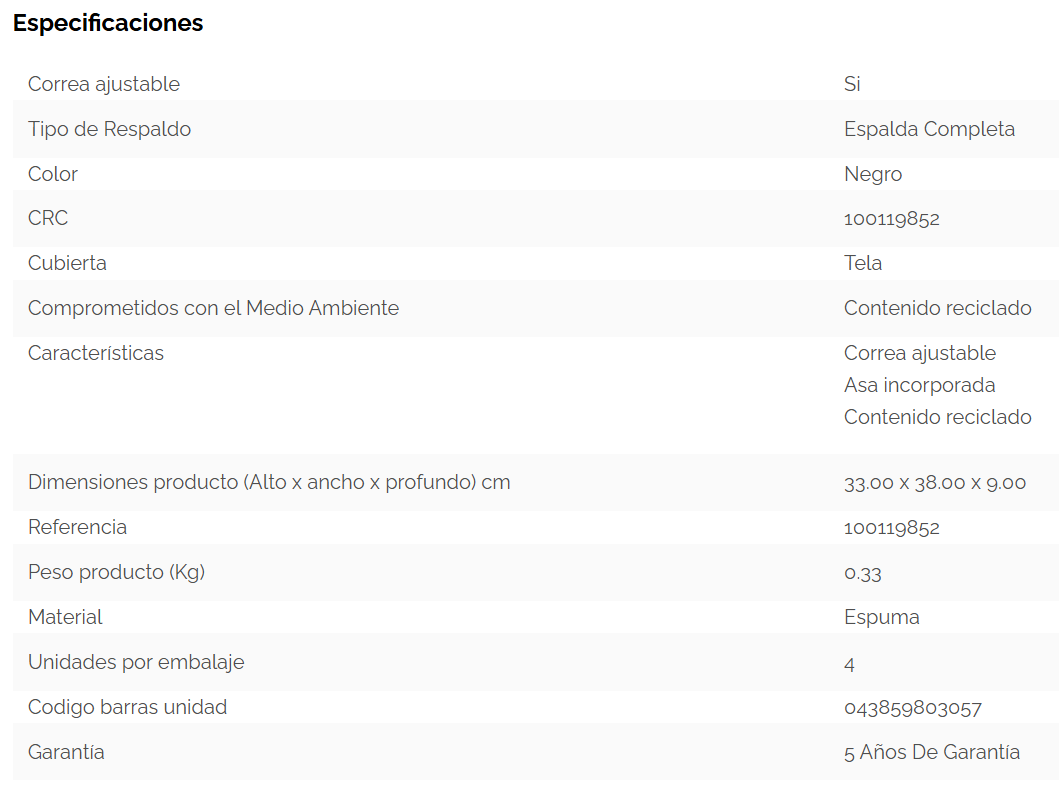
Task: Click the Codigo barras unidad label
Action: coord(127,707)
